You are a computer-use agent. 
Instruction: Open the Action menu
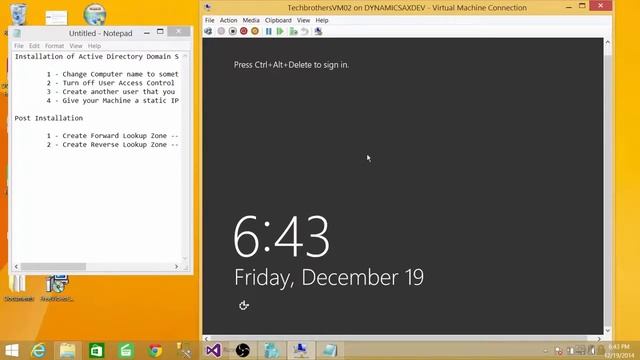(228, 20)
